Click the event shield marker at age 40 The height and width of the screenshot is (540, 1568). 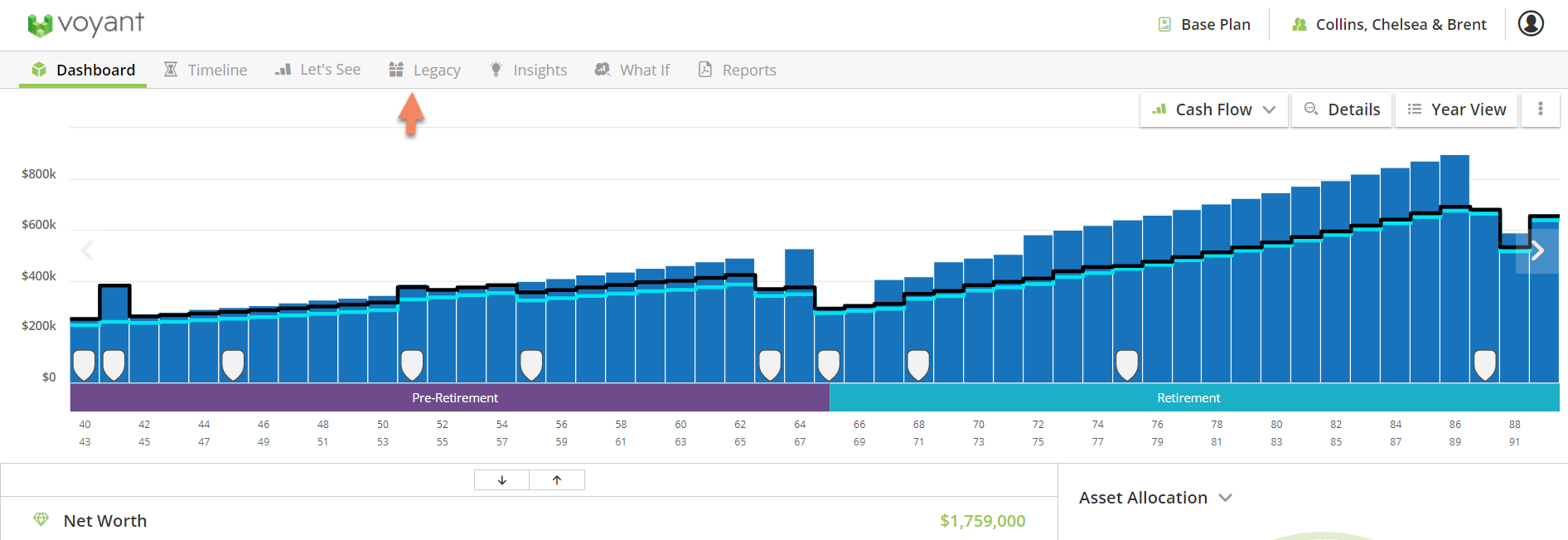[85, 364]
